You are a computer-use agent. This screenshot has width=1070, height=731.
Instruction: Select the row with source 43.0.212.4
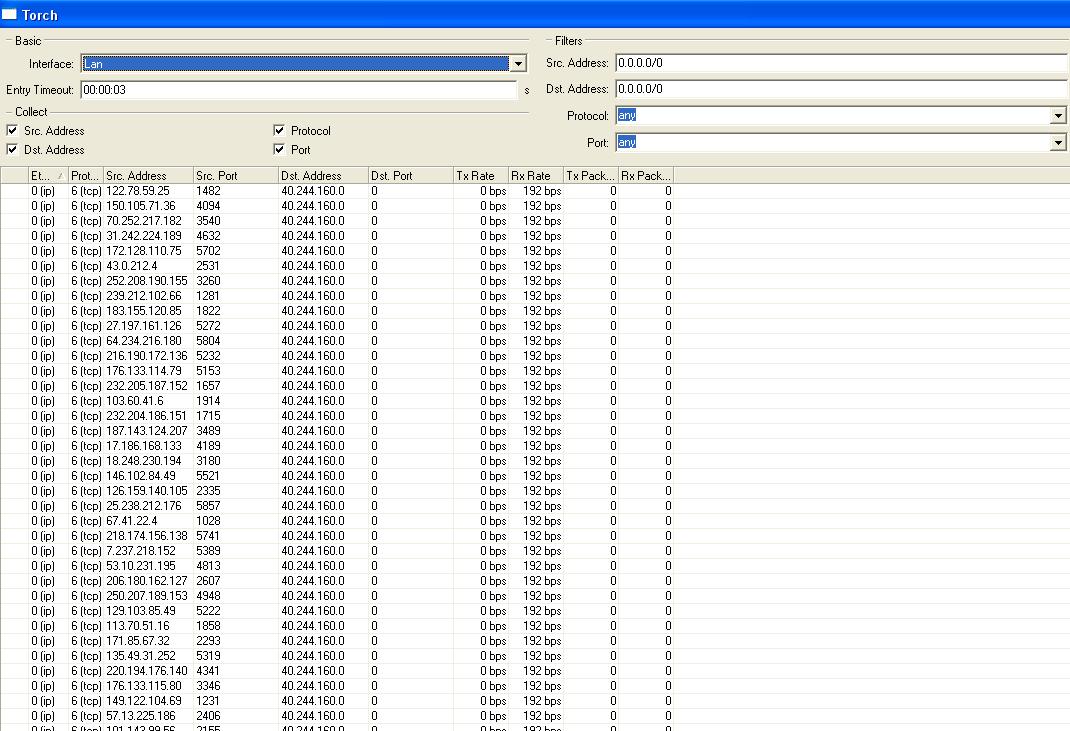337,266
